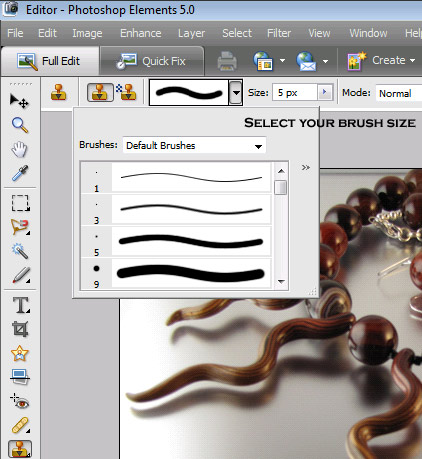Image resolution: width=422 pixels, height=459 pixels.
Task: Open the Size slider arrow
Action: click(325, 92)
